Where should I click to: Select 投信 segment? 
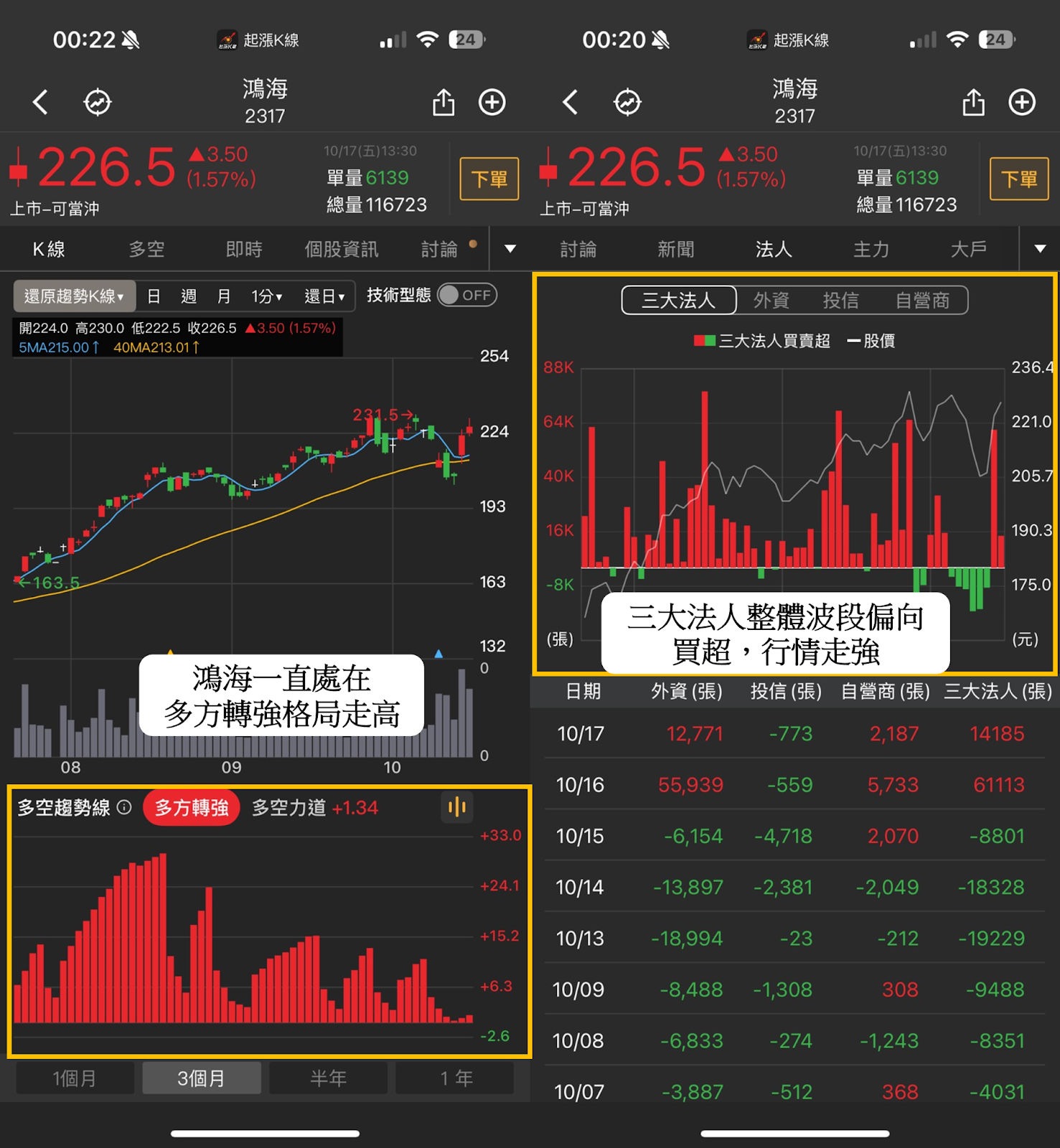(x=841, y=300)
